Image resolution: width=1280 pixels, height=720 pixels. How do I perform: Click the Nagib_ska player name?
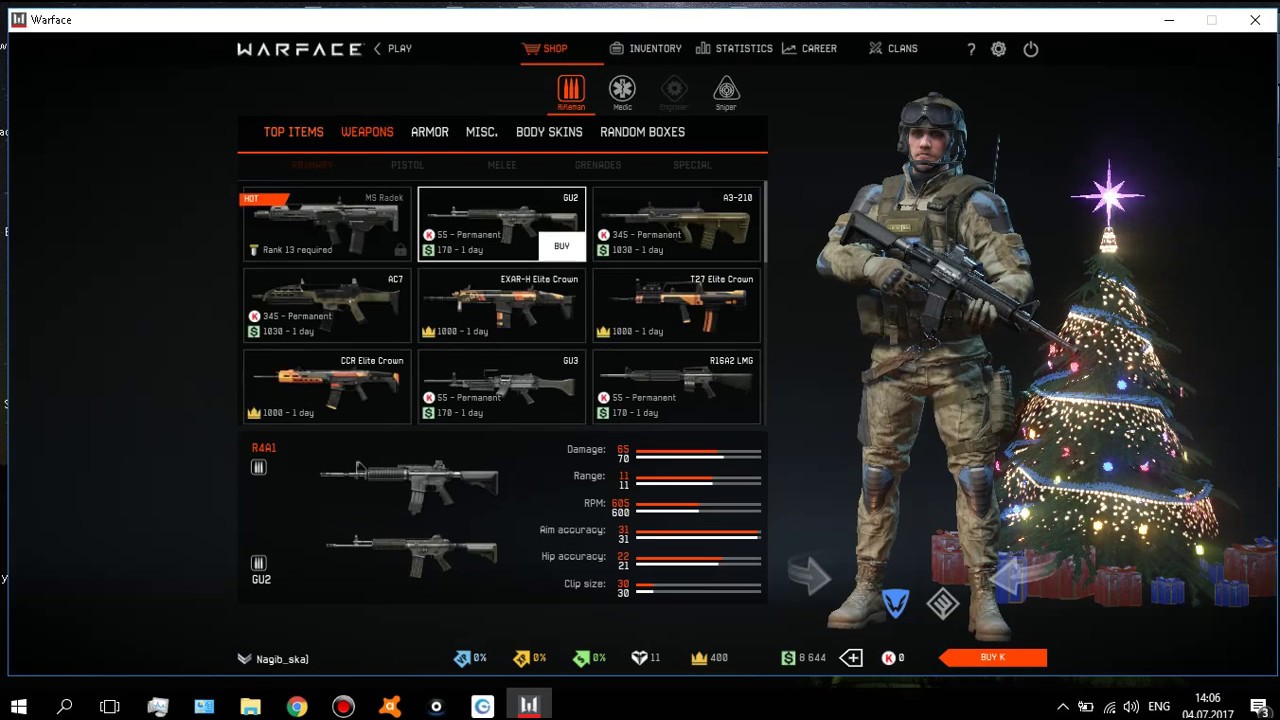[x=282, y=659]
